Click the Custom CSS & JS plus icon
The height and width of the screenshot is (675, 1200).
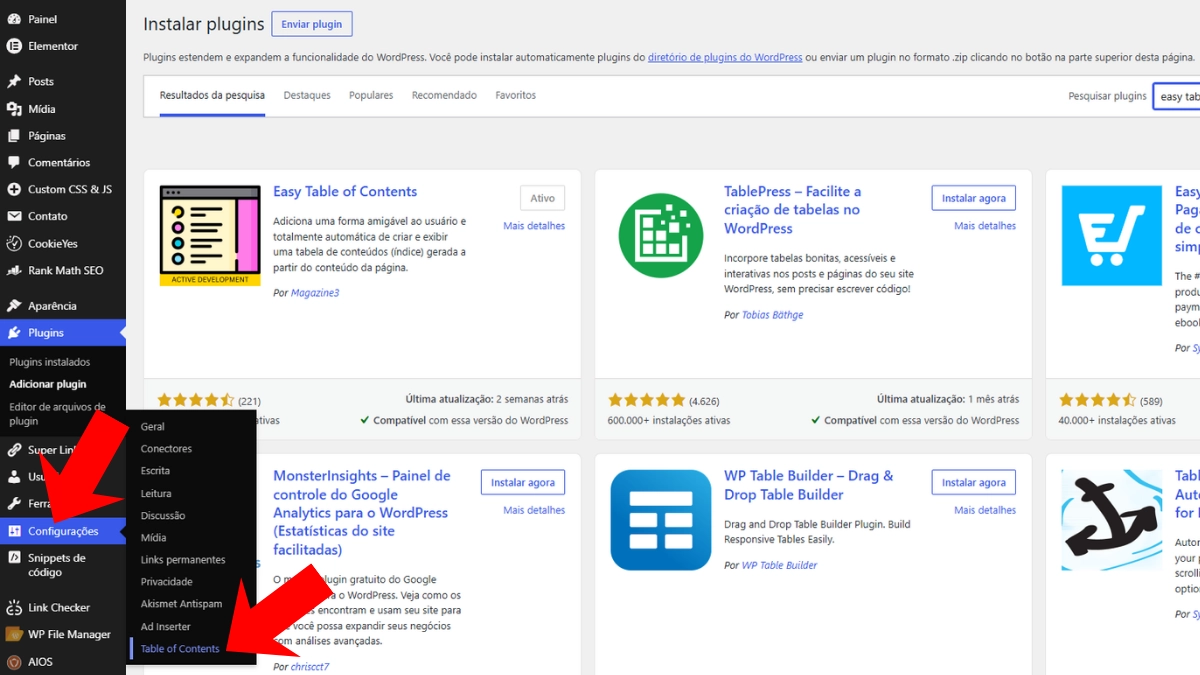click(x=14, y=190)
